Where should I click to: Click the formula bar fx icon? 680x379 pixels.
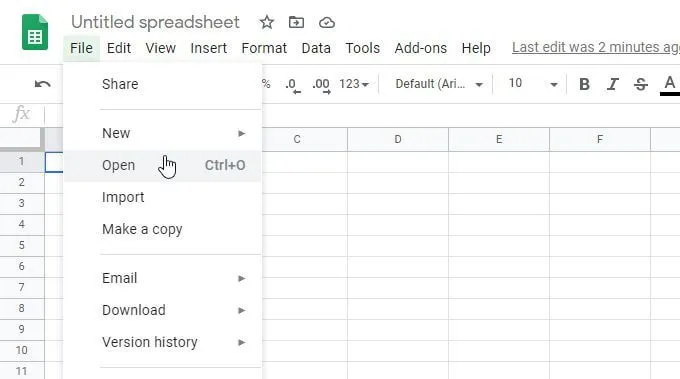click(x=21, y=114)
